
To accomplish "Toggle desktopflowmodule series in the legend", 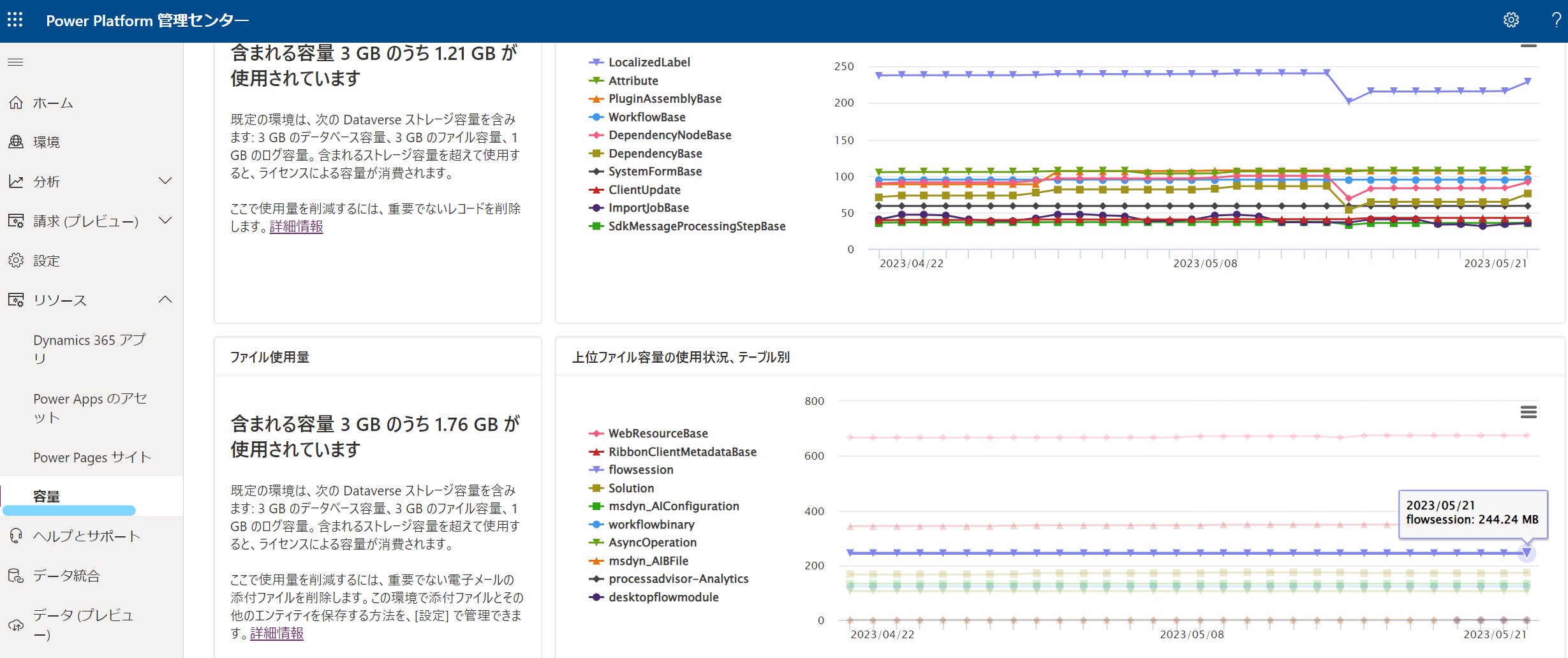I will click(x=654, y=597).
